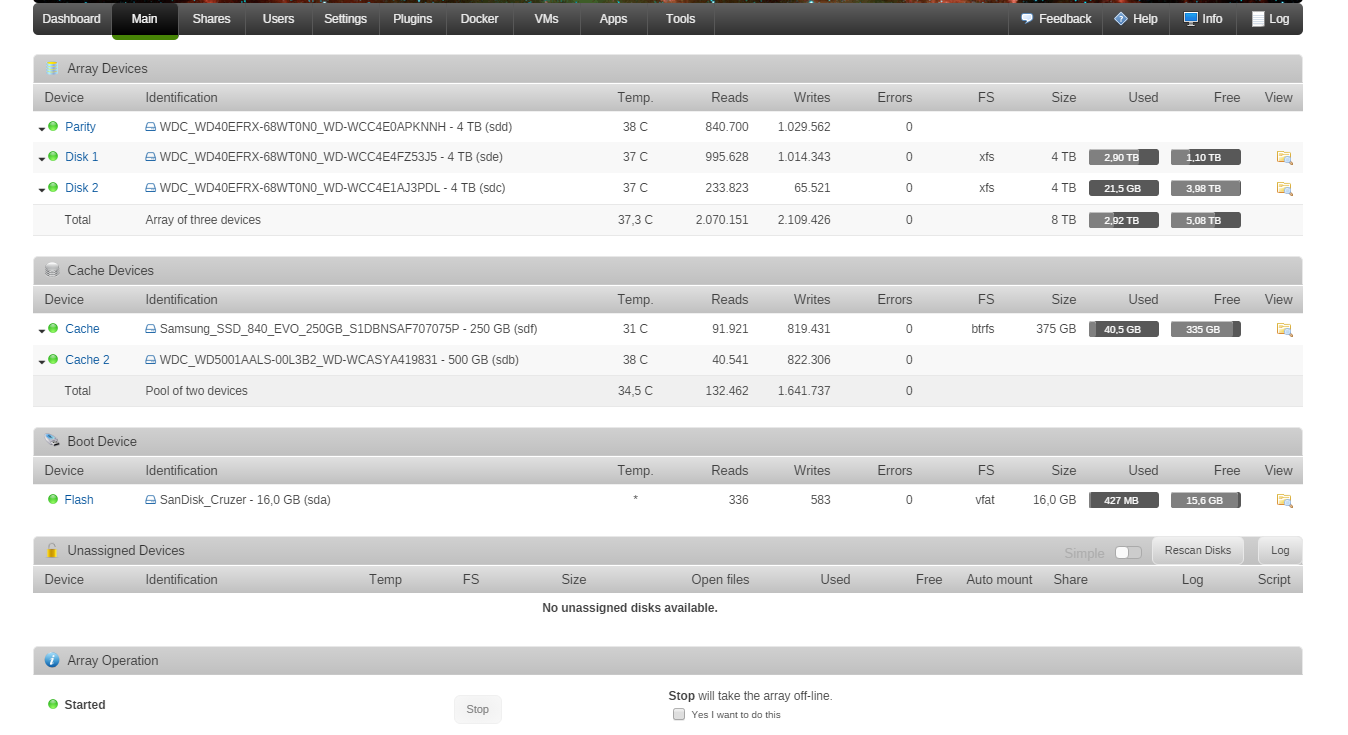Click drive icon next to Parity identification
This screenshot has width=1348, height=735.
click(151, 127)
